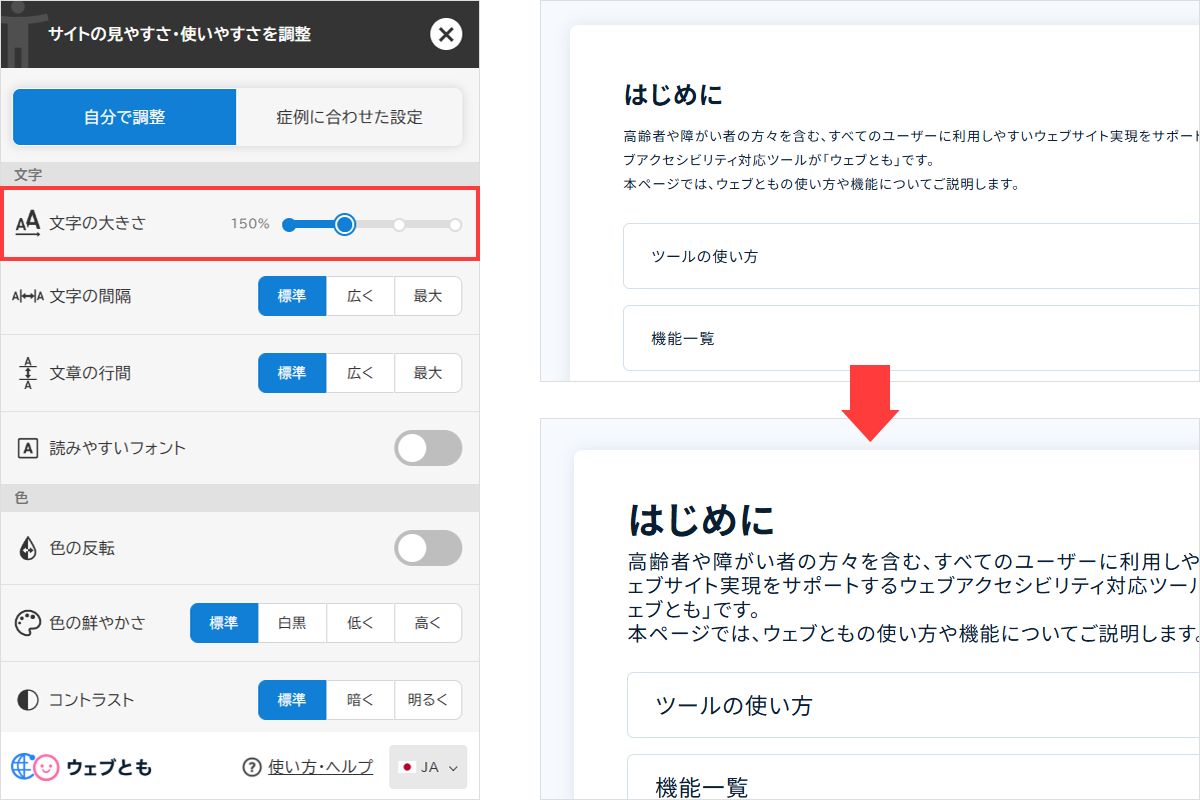Image resolution: width=1200 pixels, height=800 pixels.
Task: Open the JA language dropdown
Action: click(428, 767)
